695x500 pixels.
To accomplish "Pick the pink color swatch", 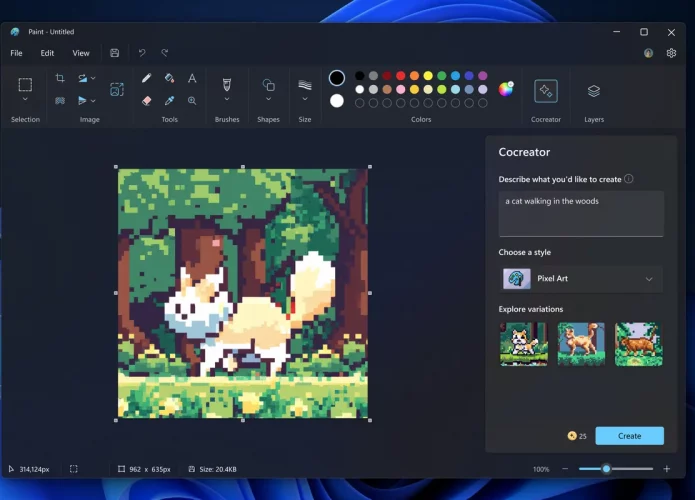I will point(401,90).
